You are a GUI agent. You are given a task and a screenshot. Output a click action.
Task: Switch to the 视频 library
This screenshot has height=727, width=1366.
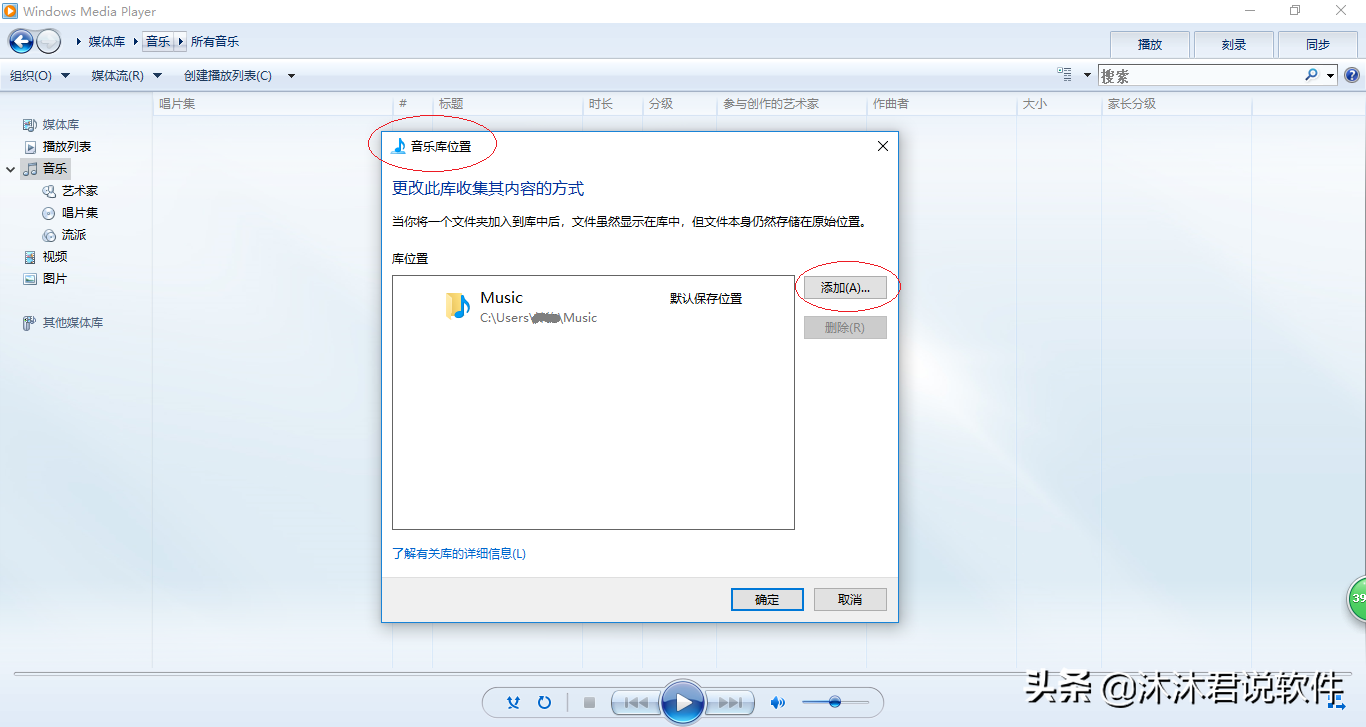click(54, 256)
